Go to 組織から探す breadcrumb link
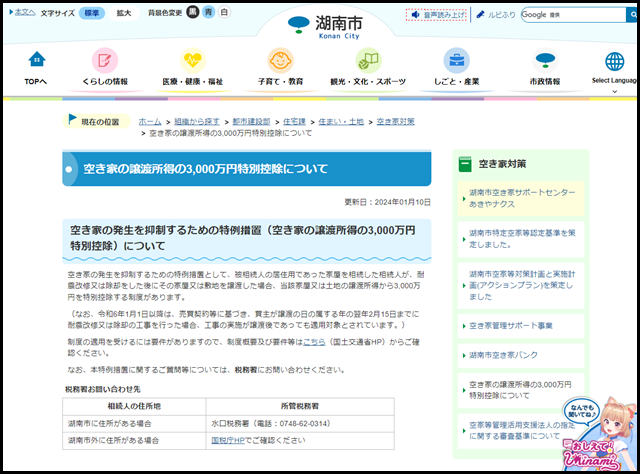This screenshot has width=640, height=474. pos(197,122)
